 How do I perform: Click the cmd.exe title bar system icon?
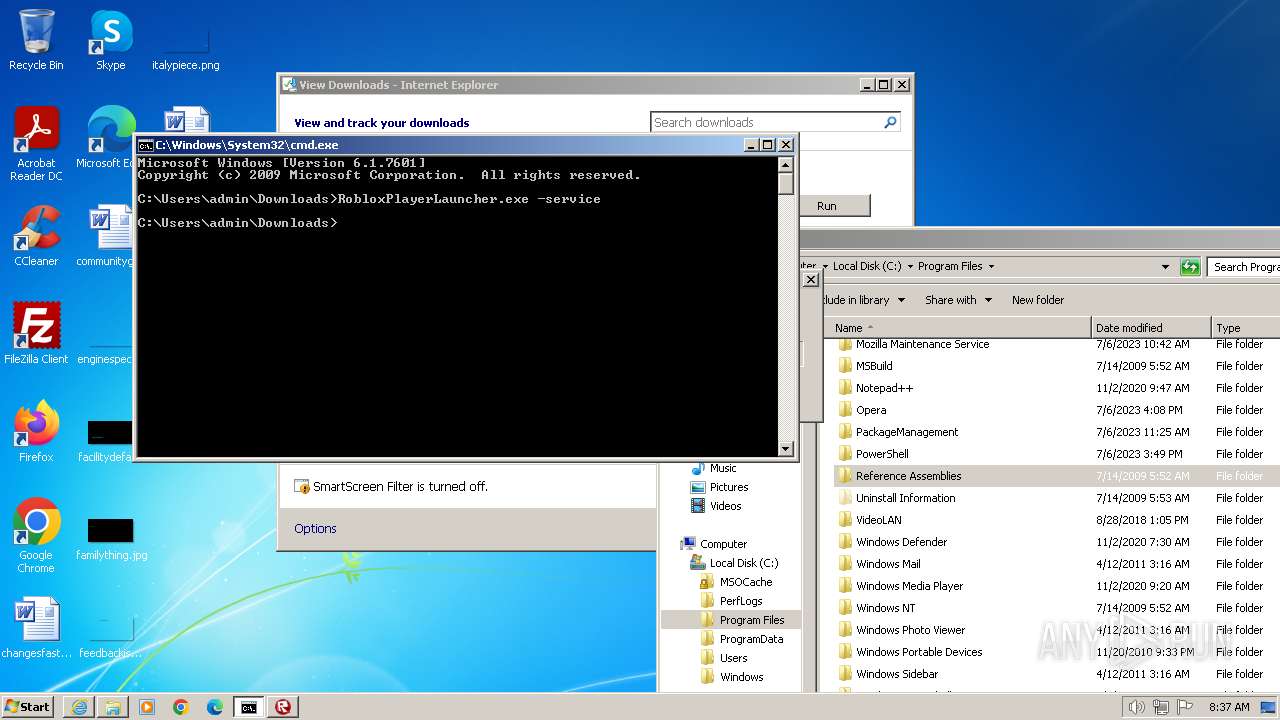[x=145, y=145]
